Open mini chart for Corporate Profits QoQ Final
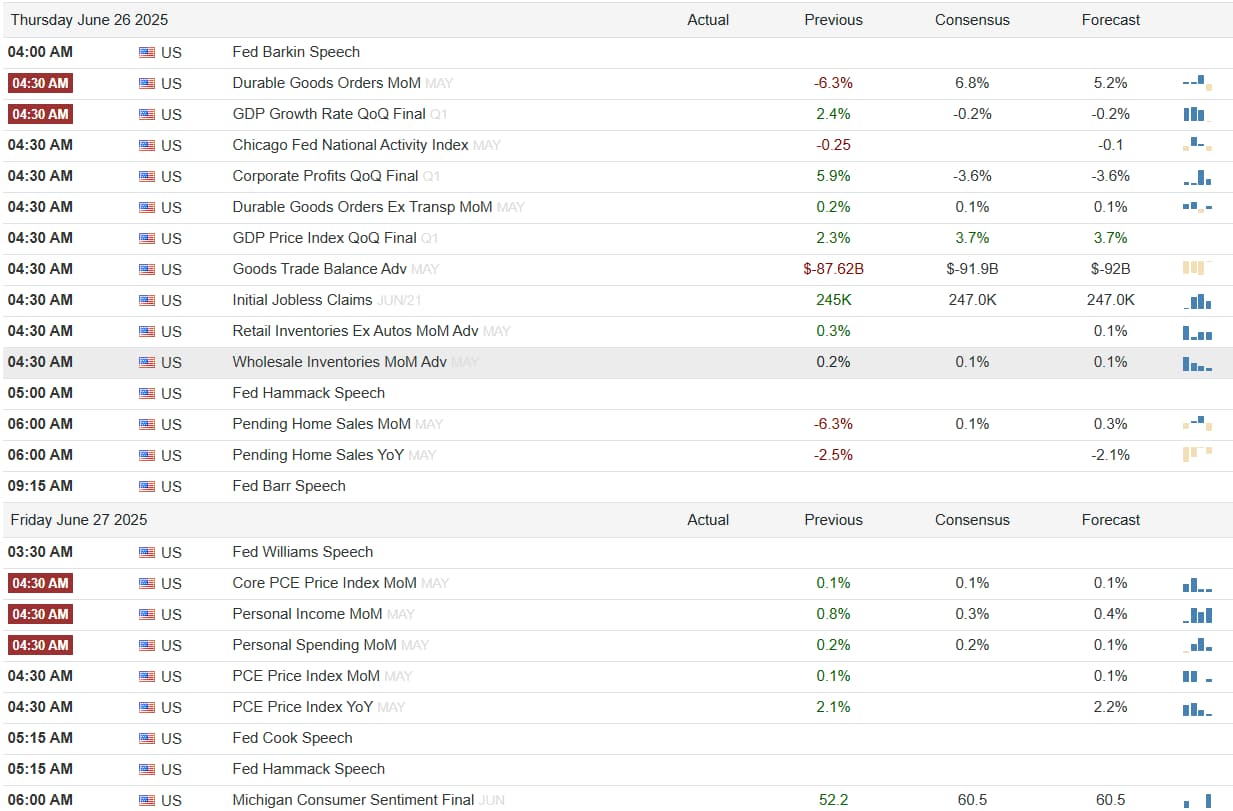The image size is (1233, 811). pyautogui.click(x=1197, y=176)
